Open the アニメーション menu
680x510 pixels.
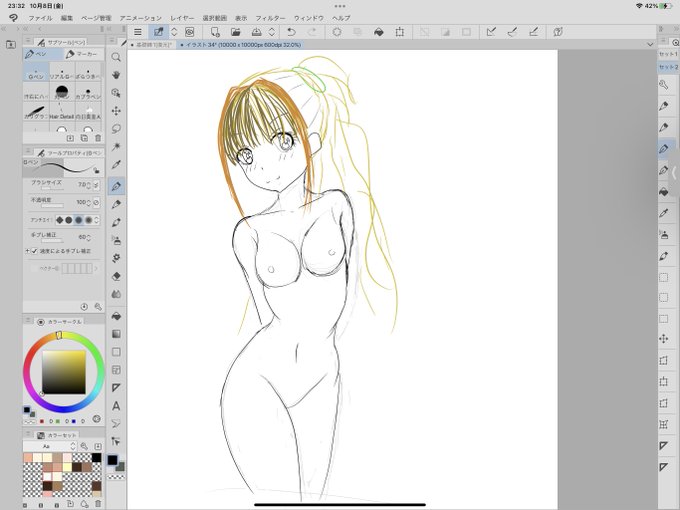pos(141,18)
